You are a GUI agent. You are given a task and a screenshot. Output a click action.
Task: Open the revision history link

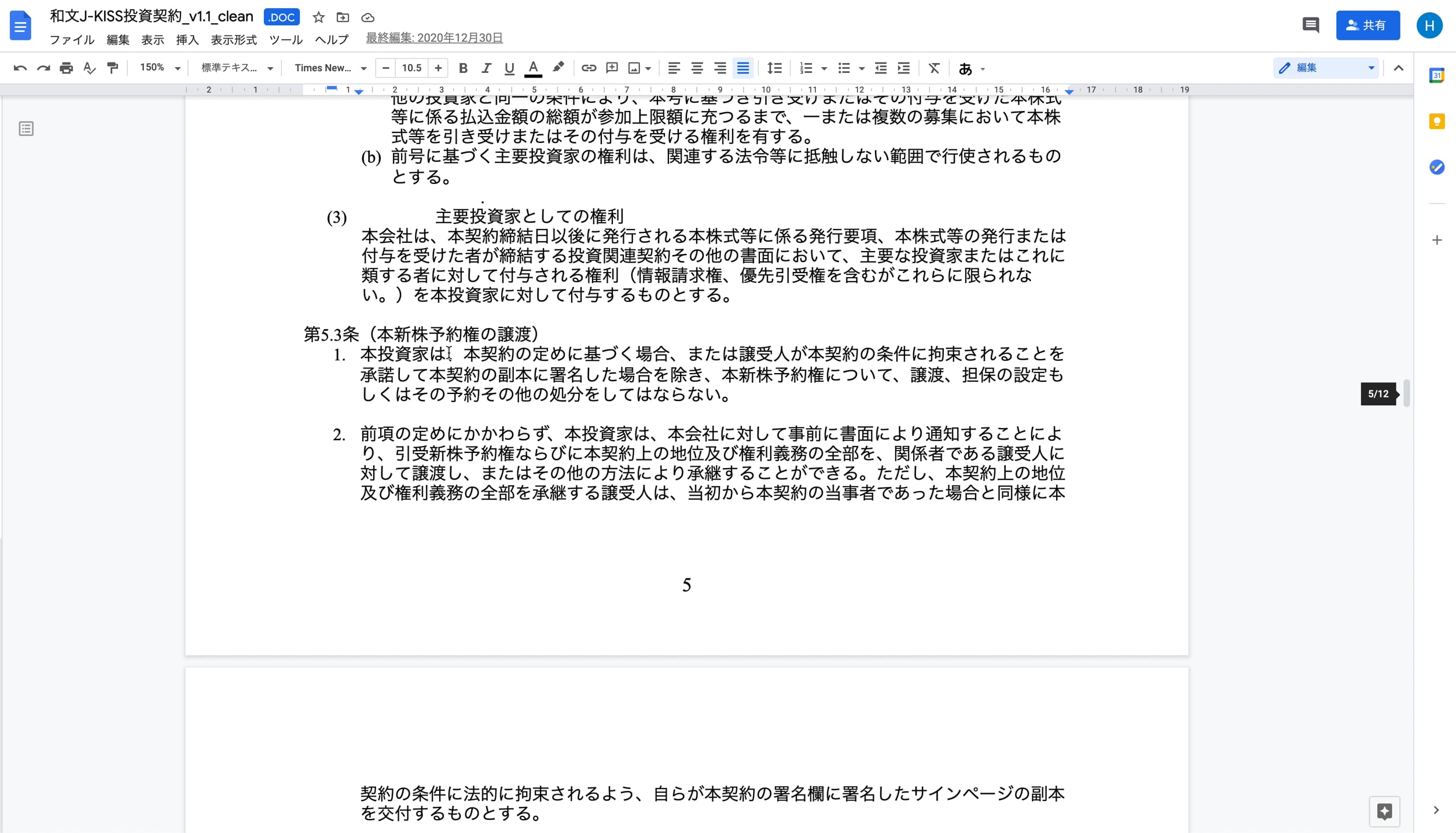tap(433, 38)
